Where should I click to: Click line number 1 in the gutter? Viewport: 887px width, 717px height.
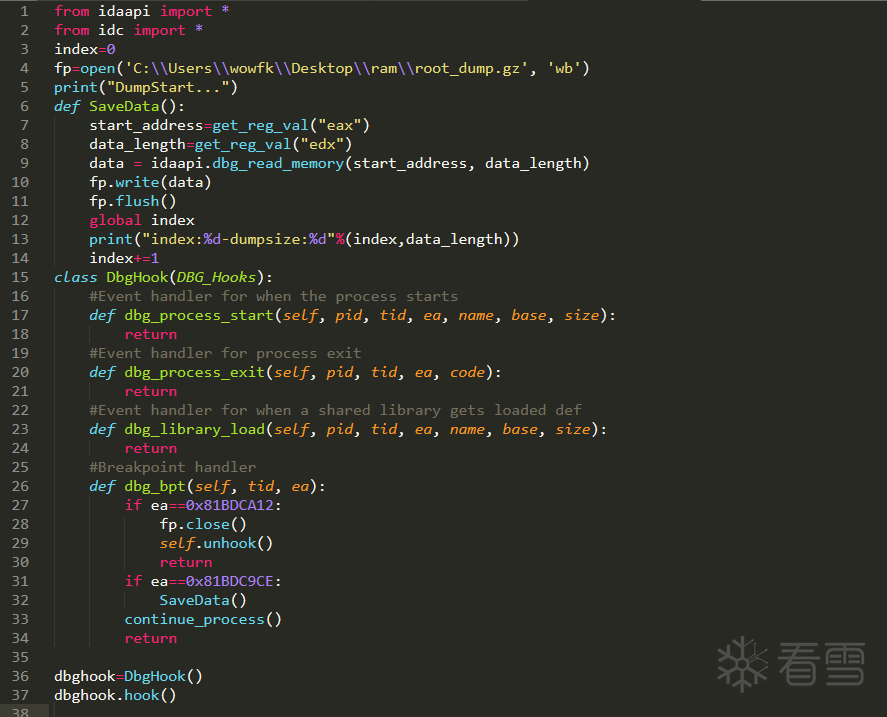click(24, 11)
